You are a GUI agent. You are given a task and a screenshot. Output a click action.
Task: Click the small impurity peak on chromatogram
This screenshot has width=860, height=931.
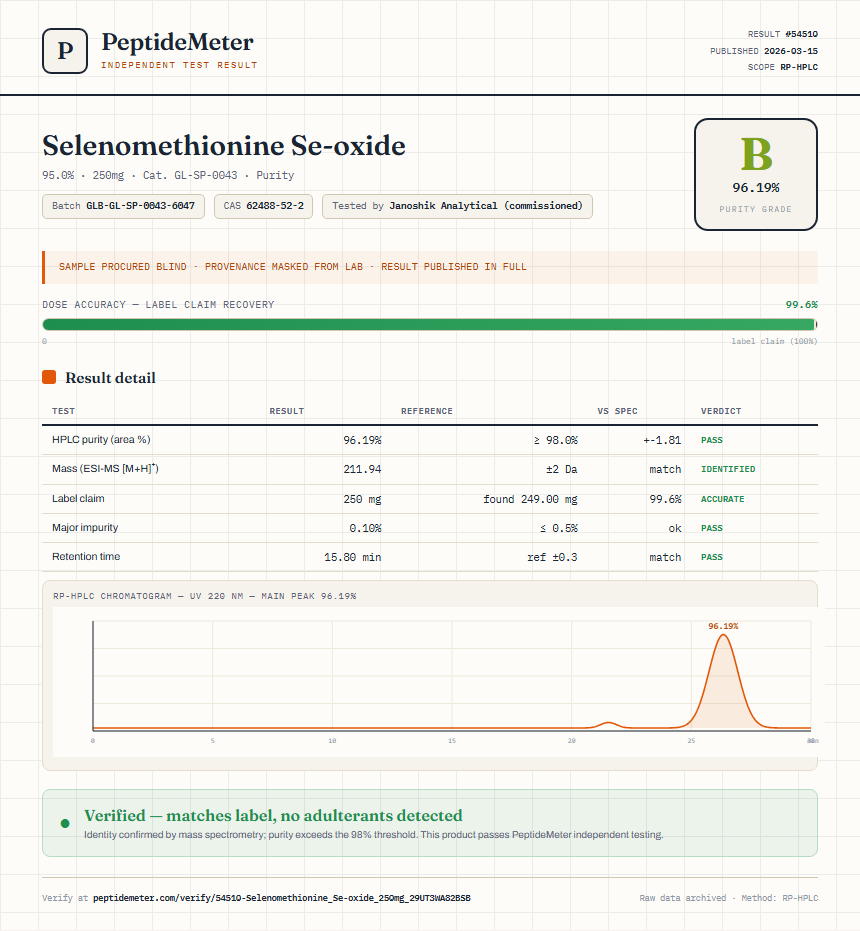click(608, 724)
